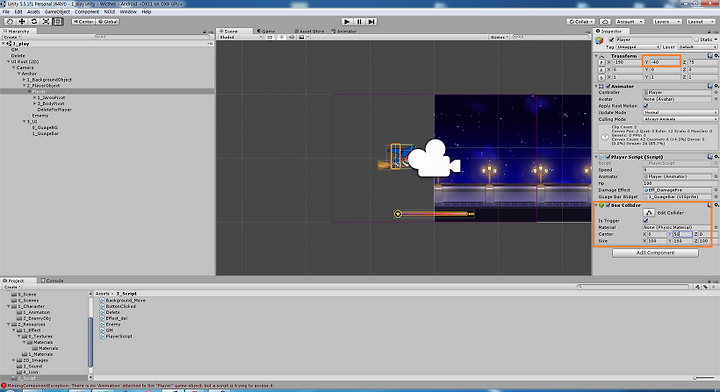This screenshot has height=392, width=720.
Task: Click the Edit Collider icon button
Action: 648,213
